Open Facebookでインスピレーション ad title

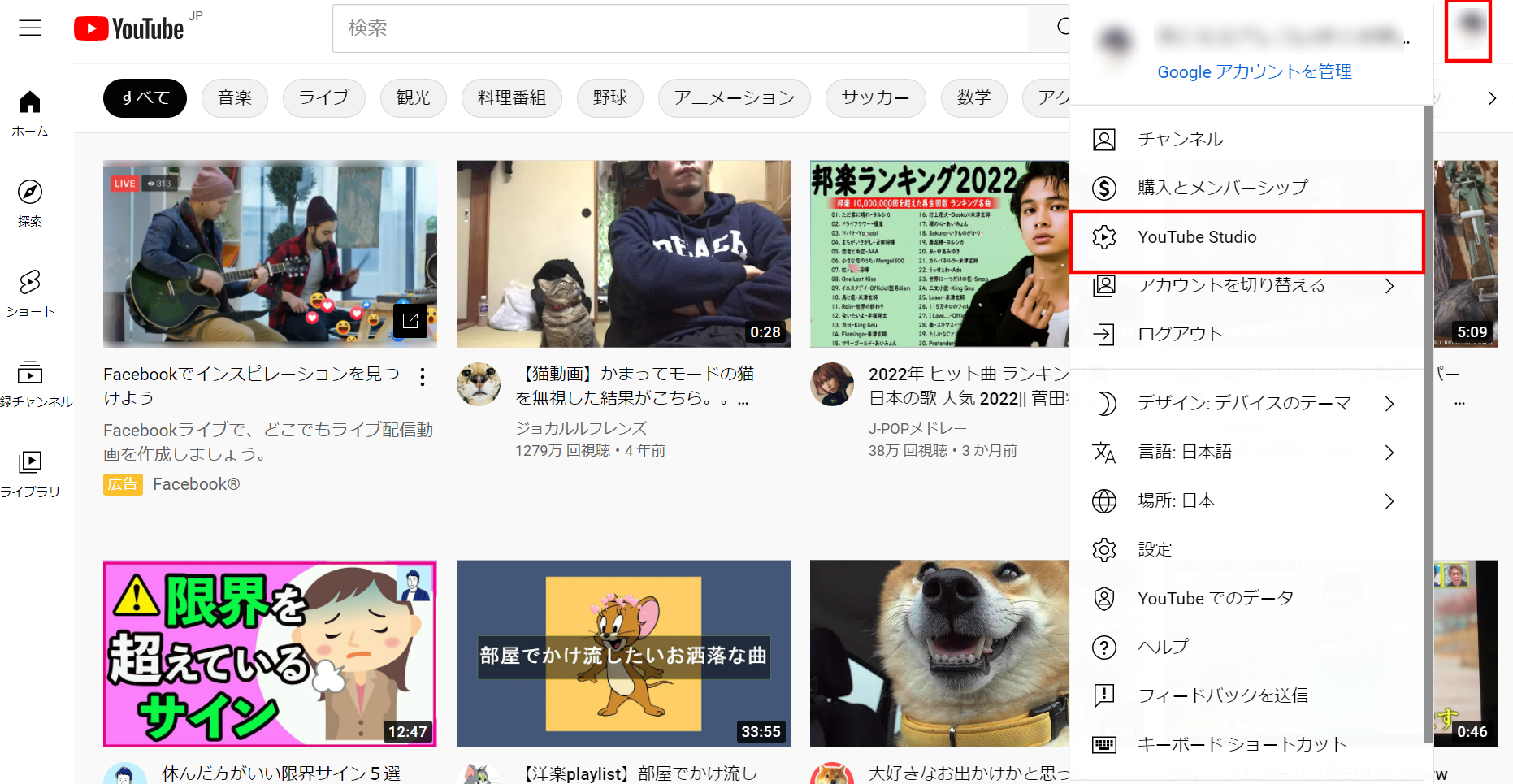click(252, 386)
